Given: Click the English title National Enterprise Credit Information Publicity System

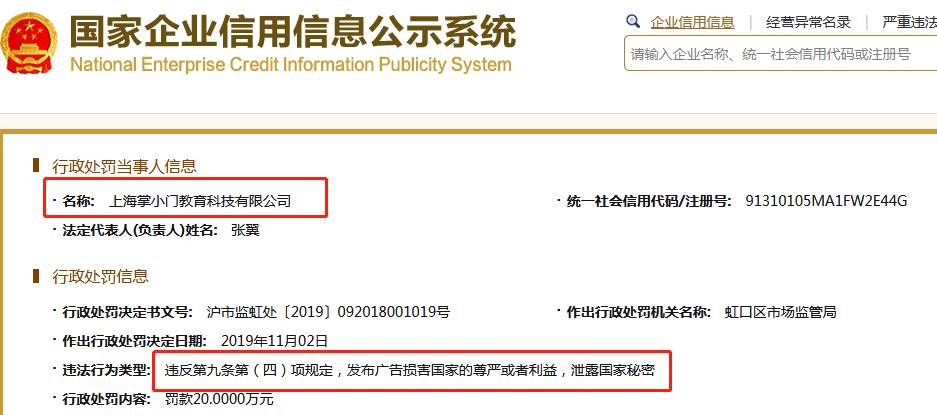Looking at the screenshot, I should 291,65.
